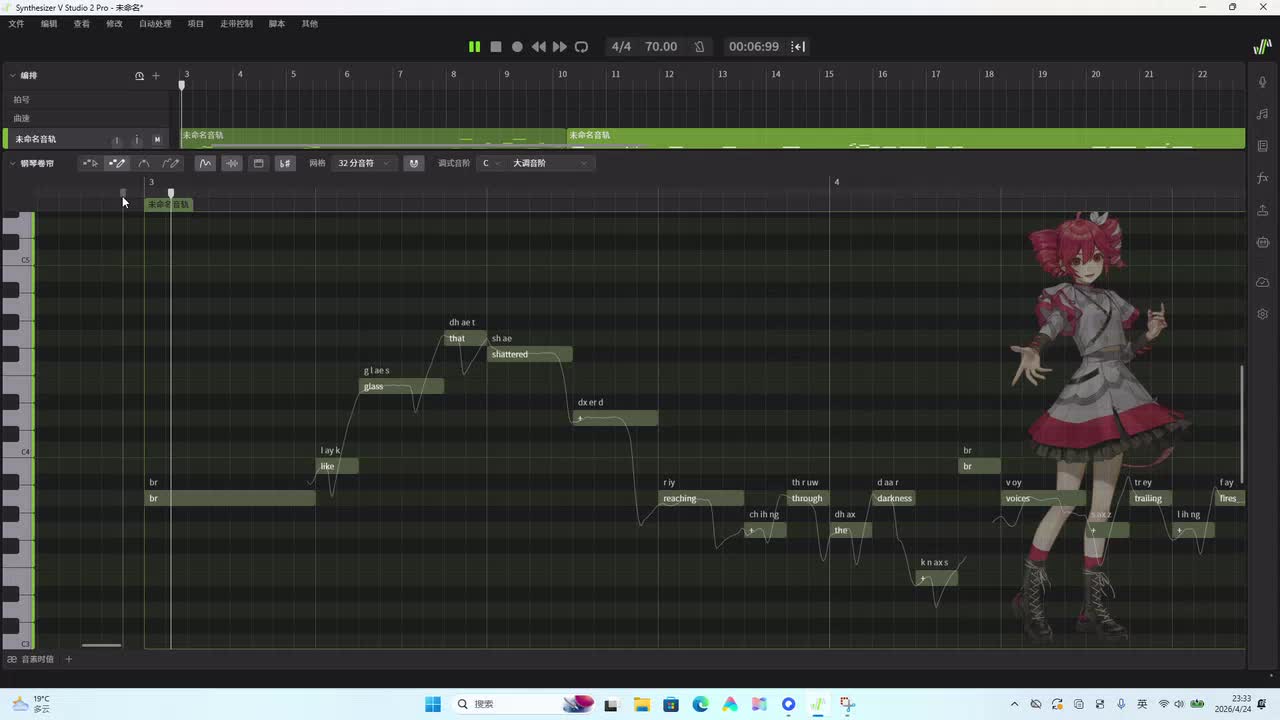
Task: Open the 其他 menu
Action: (310, 24)
